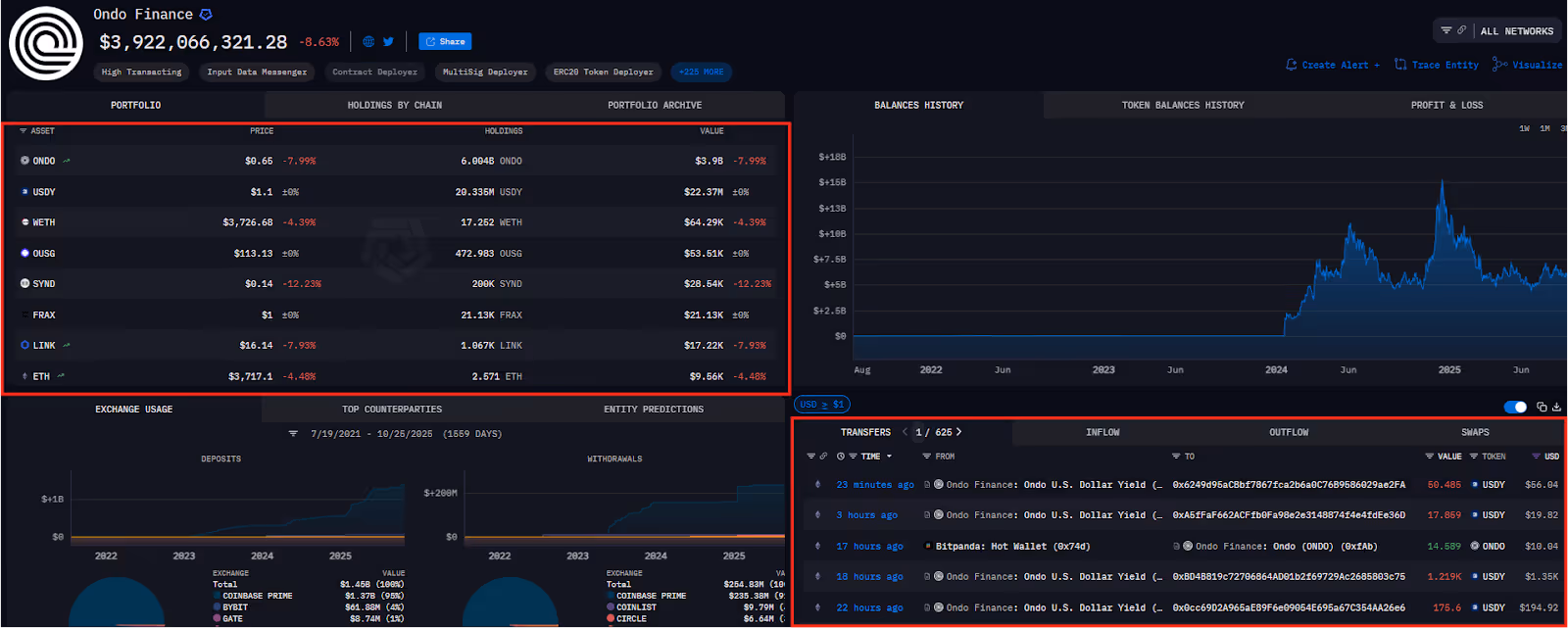Select the 1M chart range
The width and height of the screenshot is (1568, 628).
coord(1544,128)
